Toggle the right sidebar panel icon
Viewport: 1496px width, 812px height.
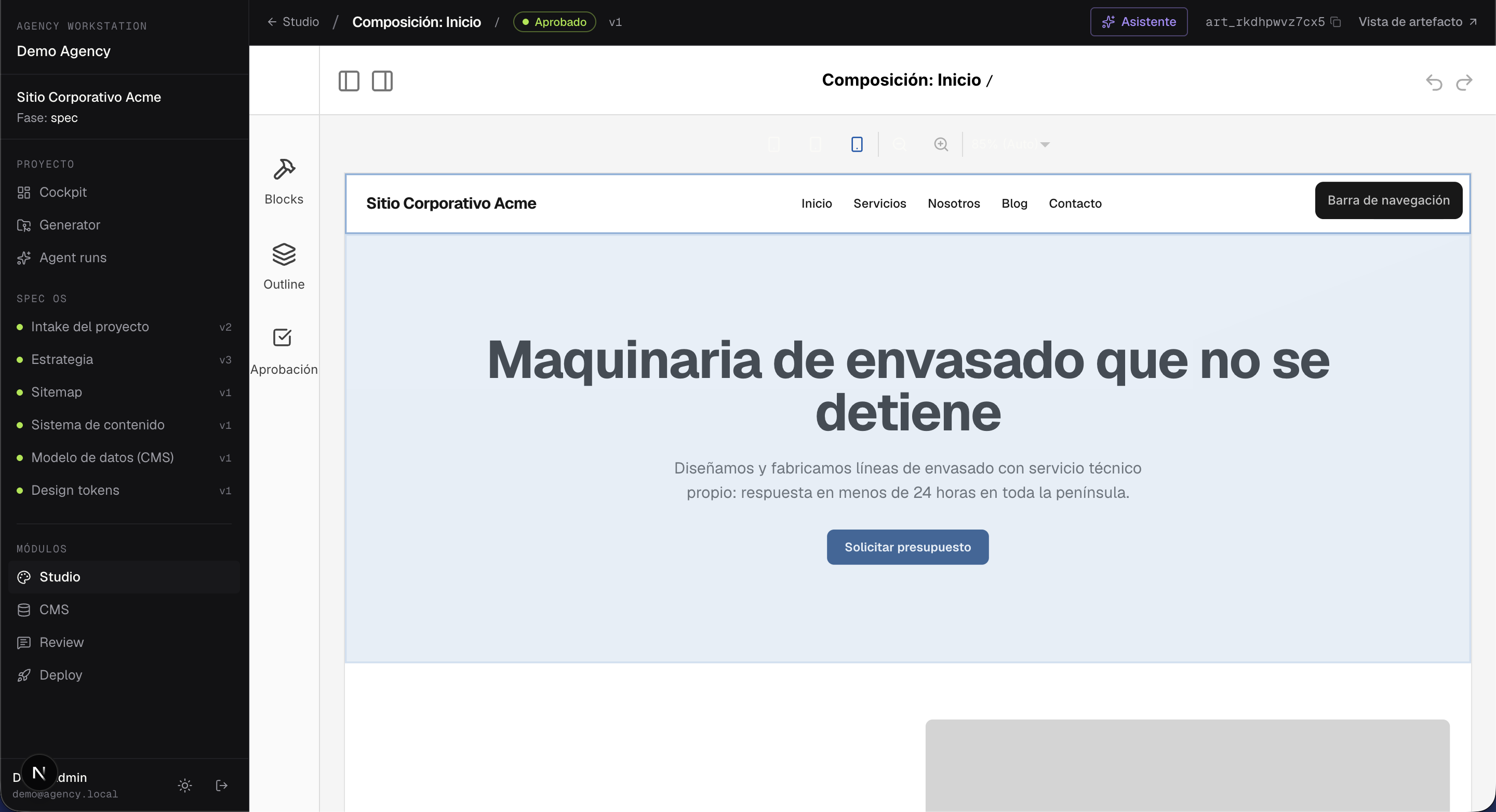[382, 80]
